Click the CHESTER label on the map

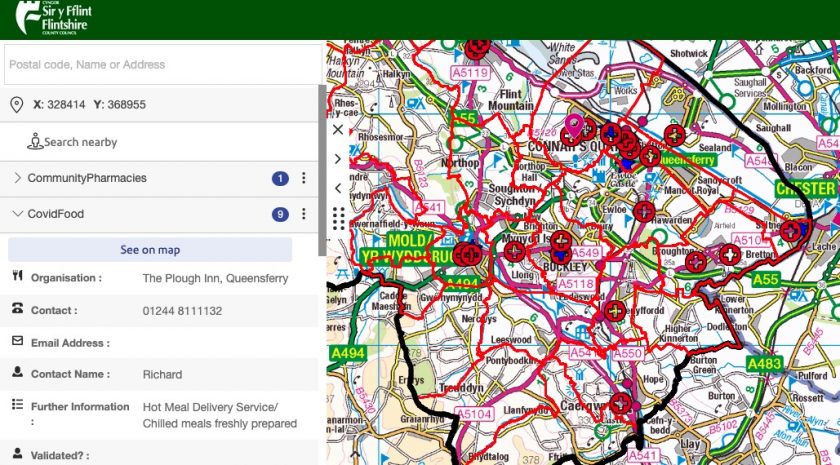(x=806, y=189)
